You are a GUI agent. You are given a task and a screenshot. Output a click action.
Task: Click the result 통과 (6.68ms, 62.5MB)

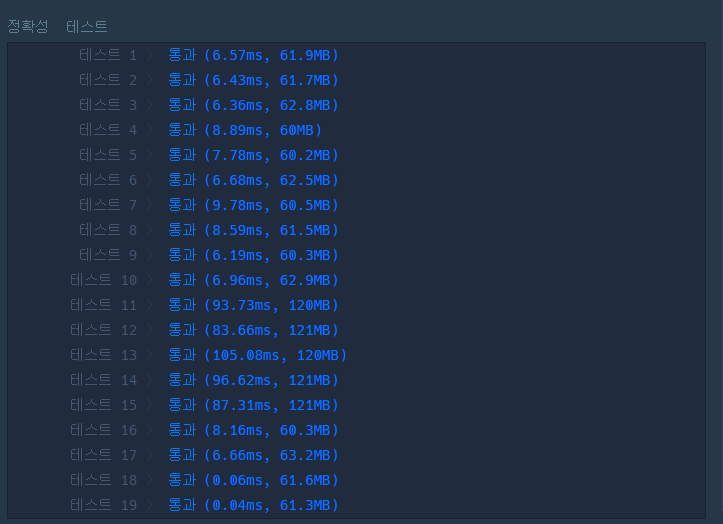click(253, 179)
